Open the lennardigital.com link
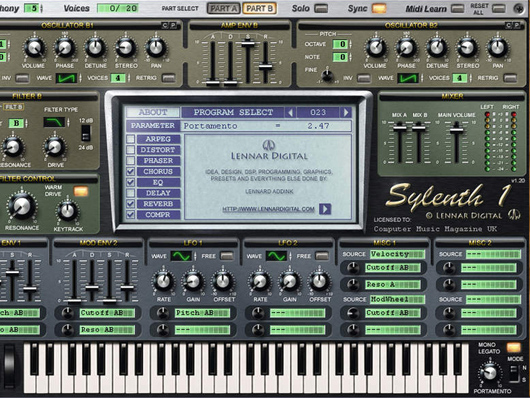 point(268,209)
